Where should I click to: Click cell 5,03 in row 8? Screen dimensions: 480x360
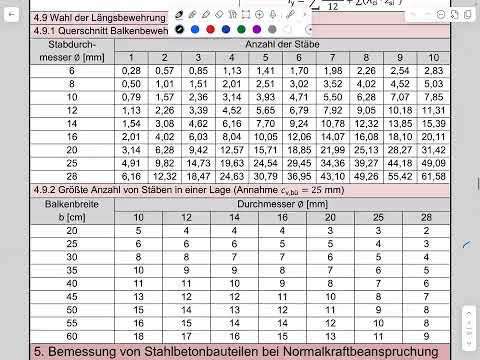tap(433, 84)
